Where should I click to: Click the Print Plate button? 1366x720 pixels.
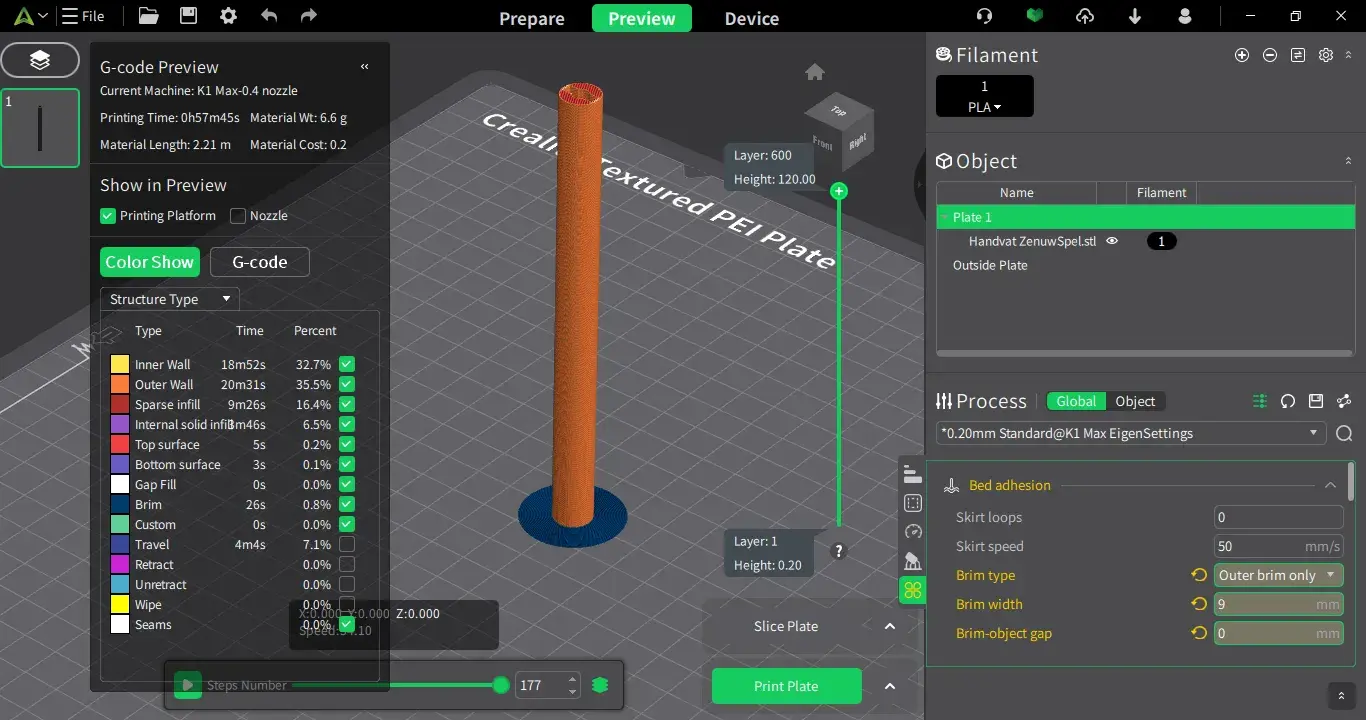click(x=786, y=686)
